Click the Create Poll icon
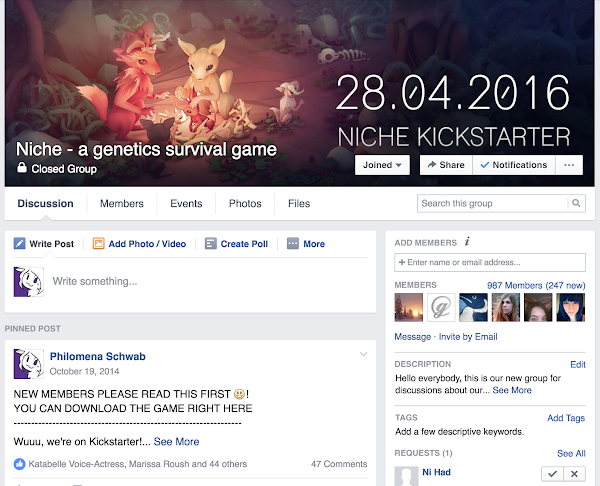The height and width of the screenshot is (486, 600). (210, 243)
